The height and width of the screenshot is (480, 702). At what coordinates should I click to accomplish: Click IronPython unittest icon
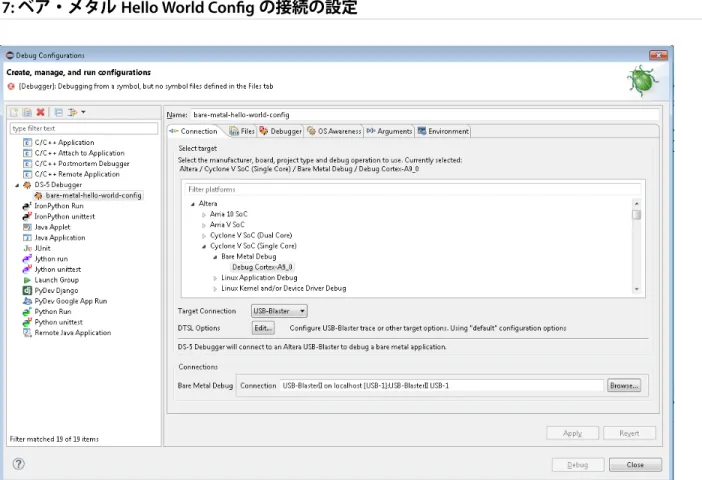pyautogui.click(x=27, y=217)
